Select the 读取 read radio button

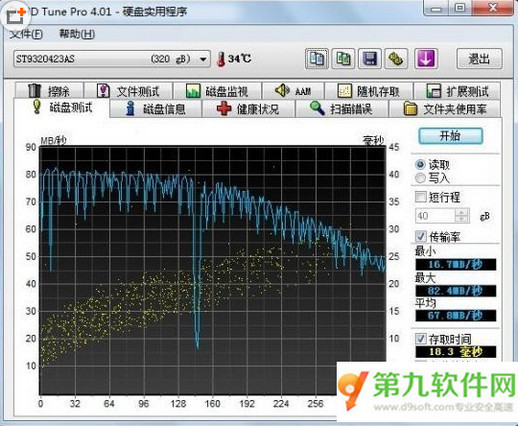[420, 164]
